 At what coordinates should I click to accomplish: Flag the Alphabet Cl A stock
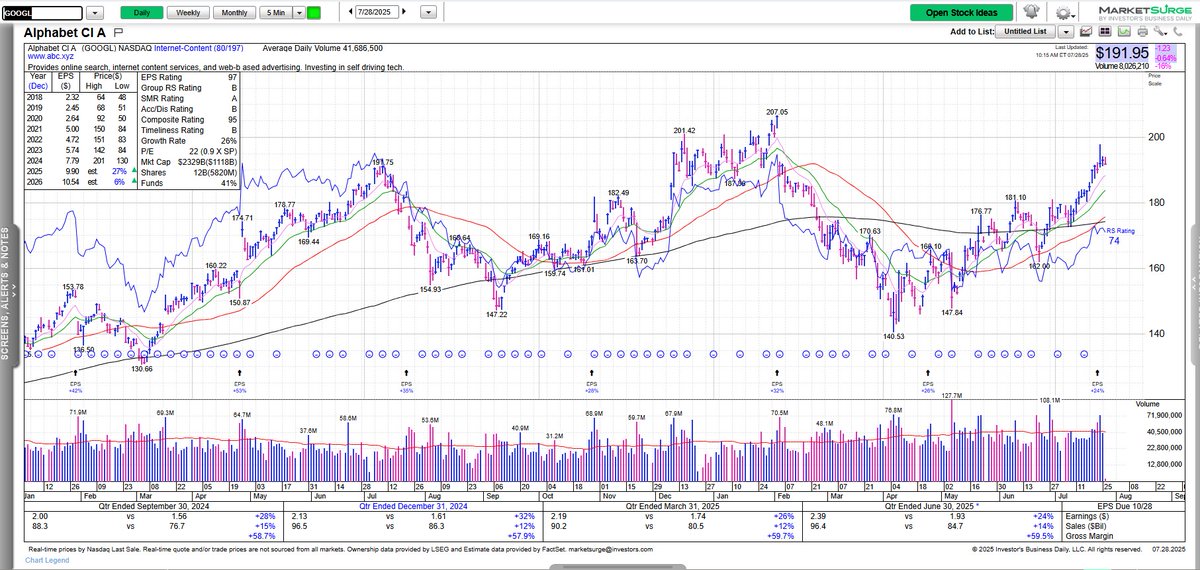coord(119,33)
